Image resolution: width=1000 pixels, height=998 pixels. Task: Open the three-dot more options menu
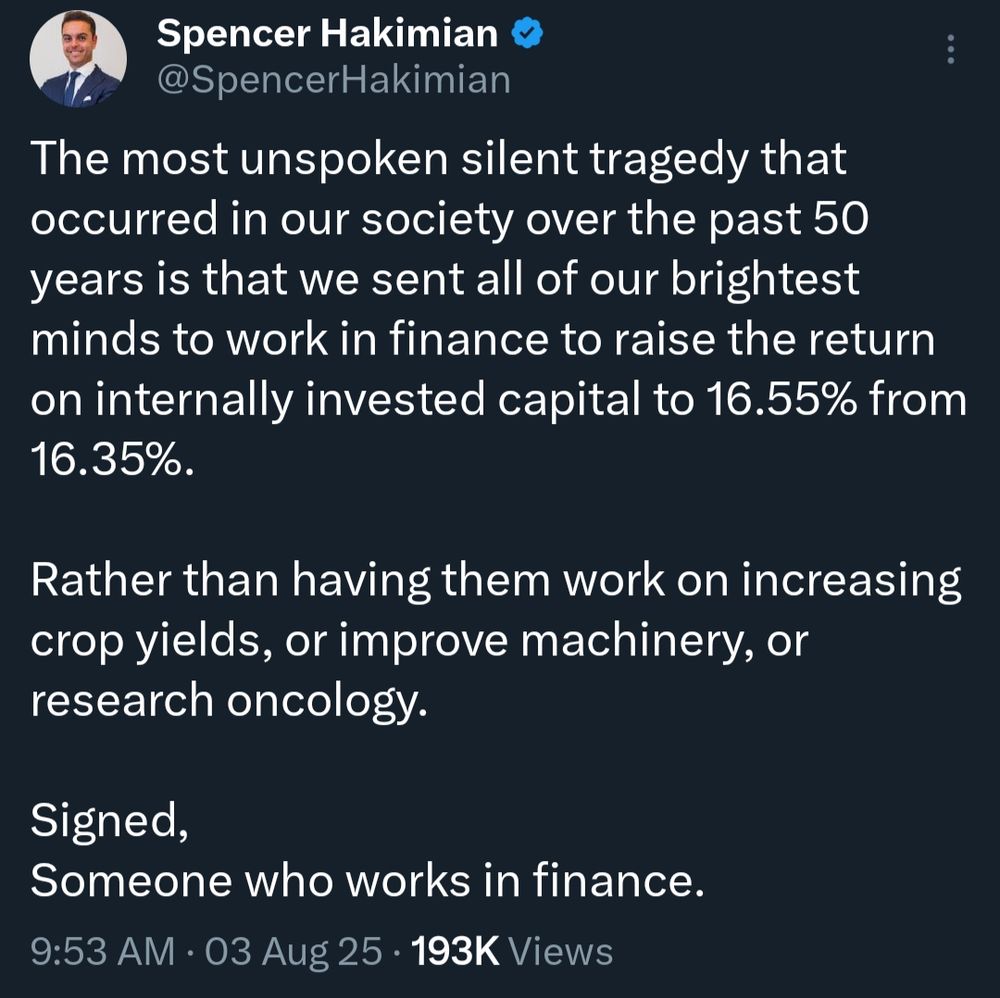click(950, 49)
